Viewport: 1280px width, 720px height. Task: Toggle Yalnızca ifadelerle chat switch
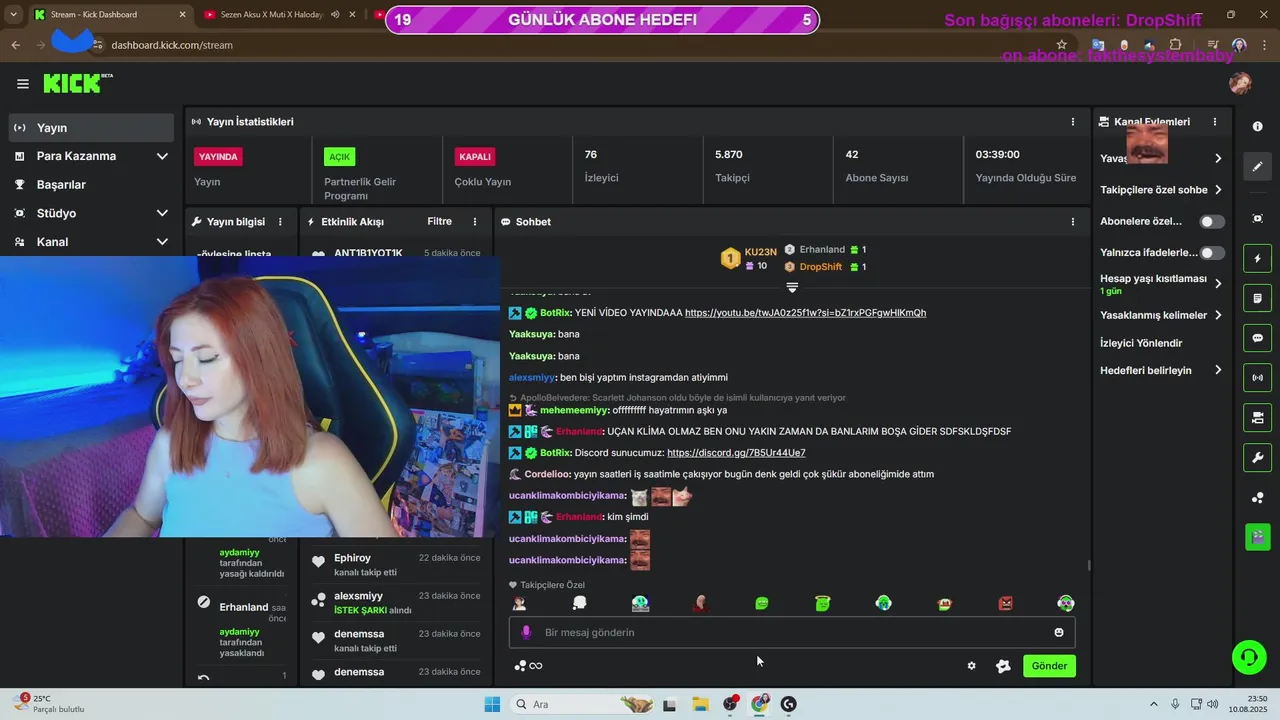pyautogui.click(x=1212, y=254)
